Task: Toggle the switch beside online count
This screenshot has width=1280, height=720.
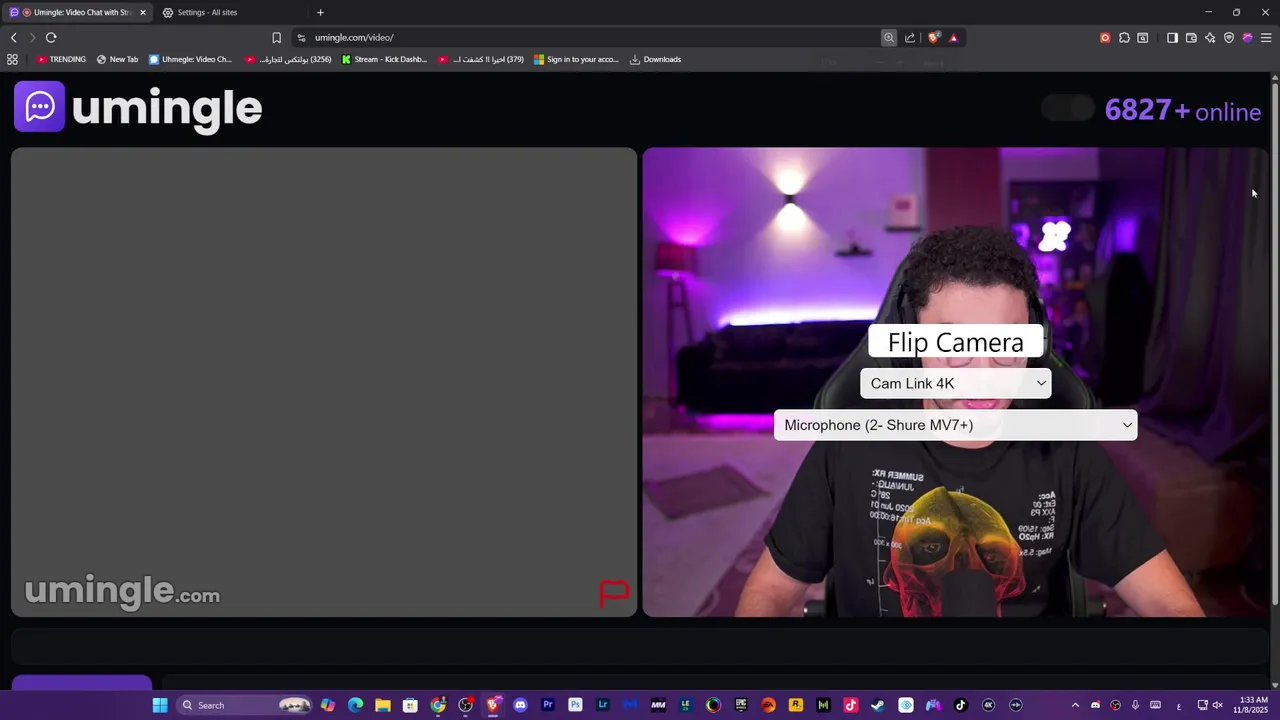Action: tap(1068, 108)
